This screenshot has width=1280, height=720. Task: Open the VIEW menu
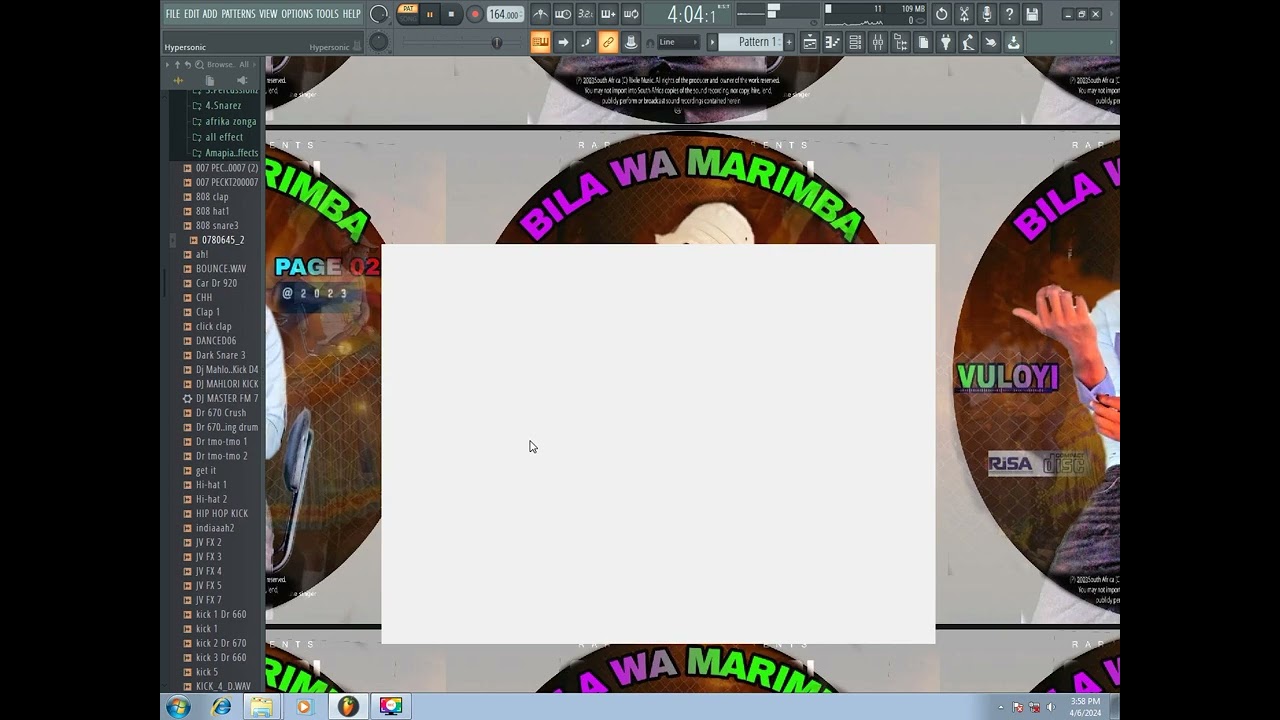(x=268, y=14)
